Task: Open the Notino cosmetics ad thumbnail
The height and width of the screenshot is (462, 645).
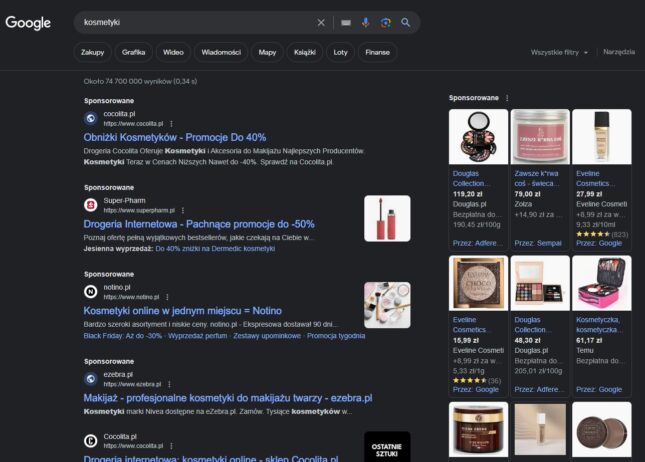Action: click(x=387, y=305)
